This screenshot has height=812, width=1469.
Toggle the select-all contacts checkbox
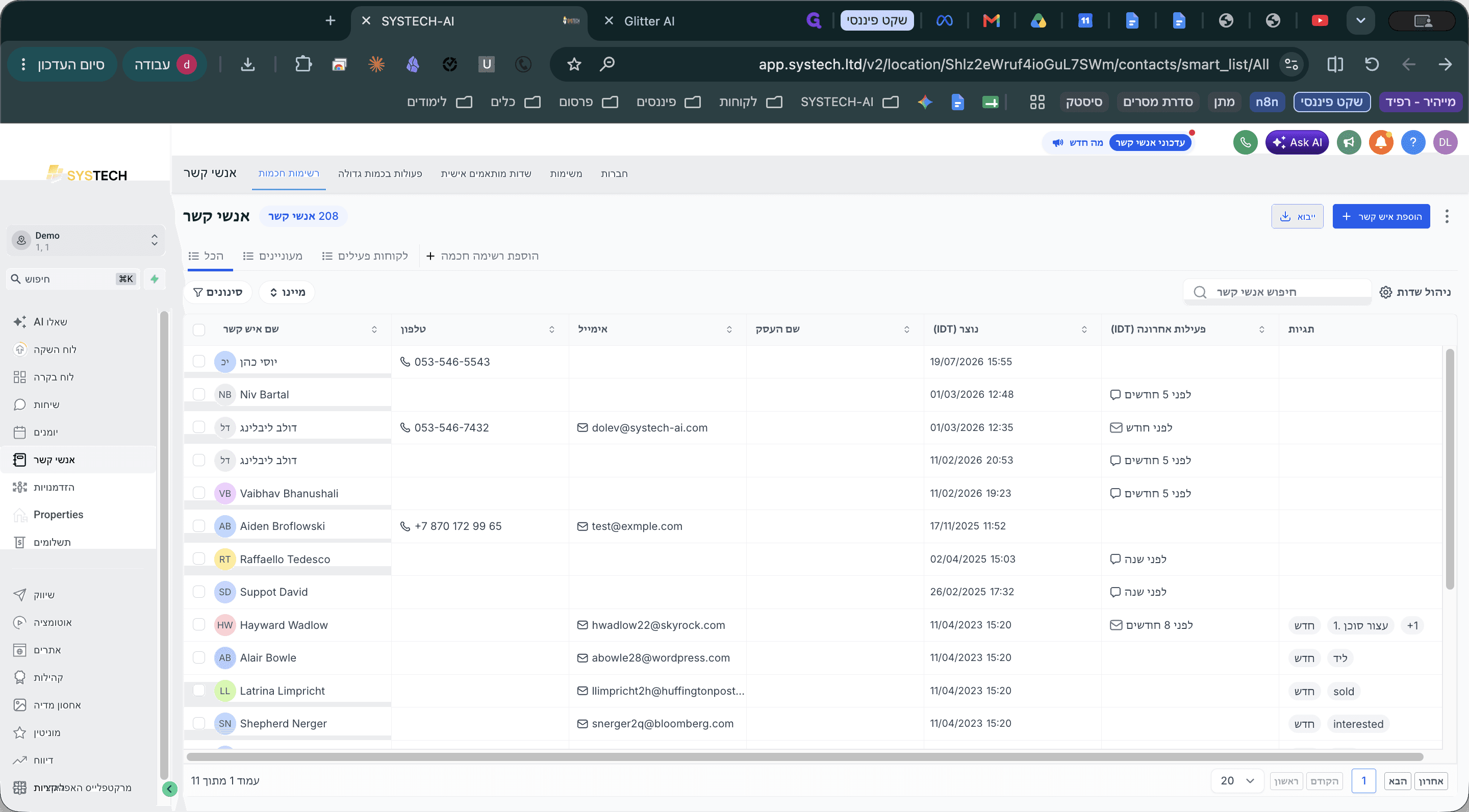tap(198, 329)
